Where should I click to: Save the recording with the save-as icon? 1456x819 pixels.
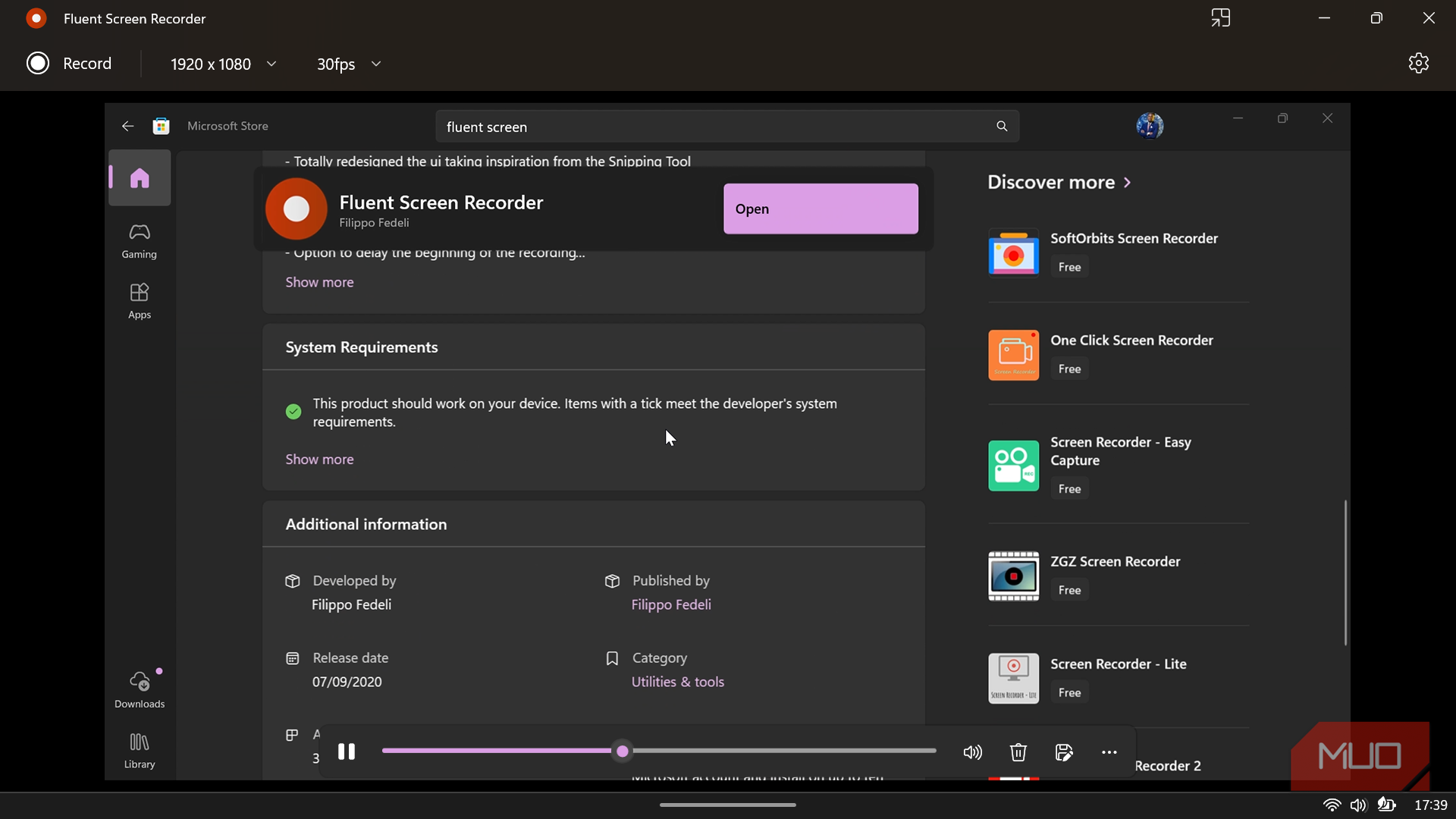click(1064, 752)
